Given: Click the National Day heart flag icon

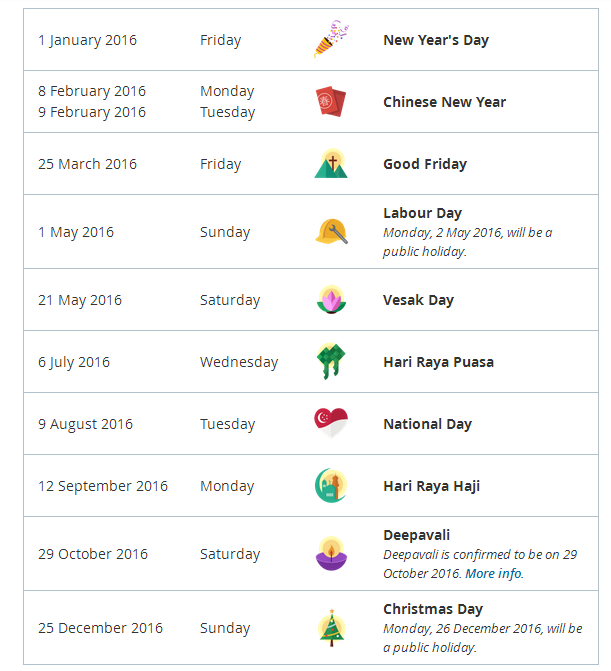Looking at the screenshot, I should pos(331,423).
